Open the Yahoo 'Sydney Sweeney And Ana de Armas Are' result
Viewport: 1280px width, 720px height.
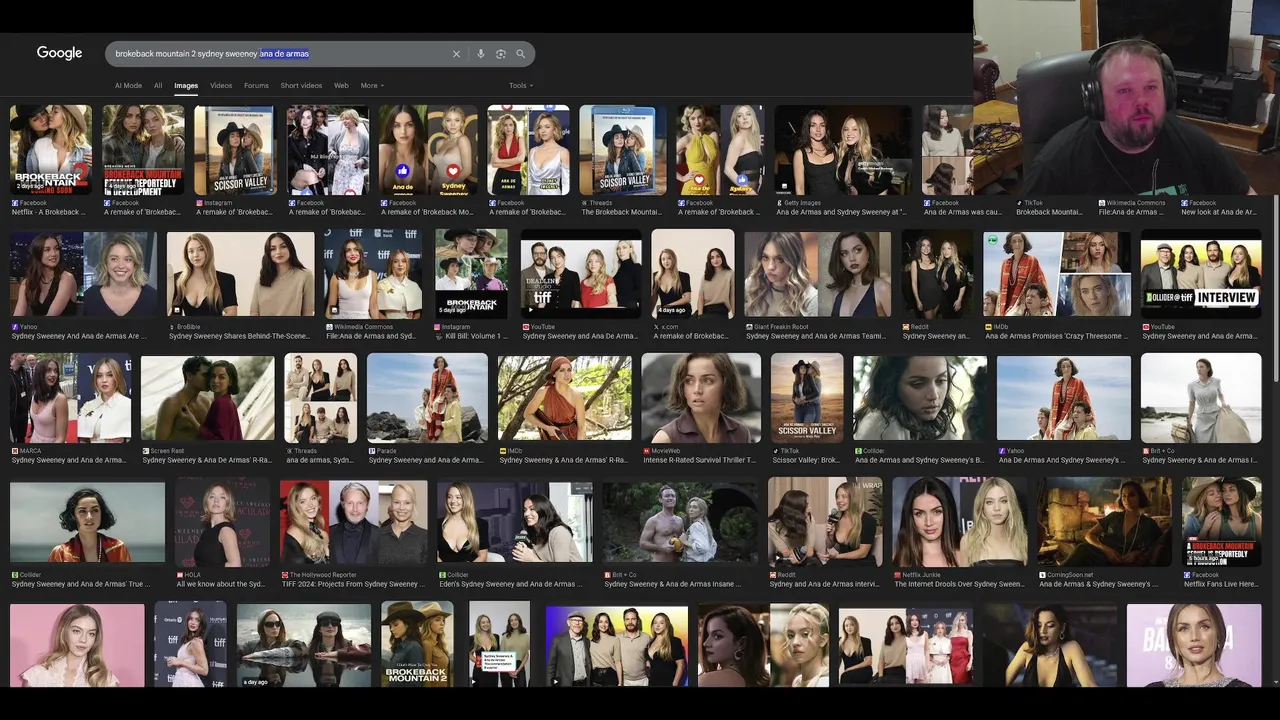(x=84, y=274)
